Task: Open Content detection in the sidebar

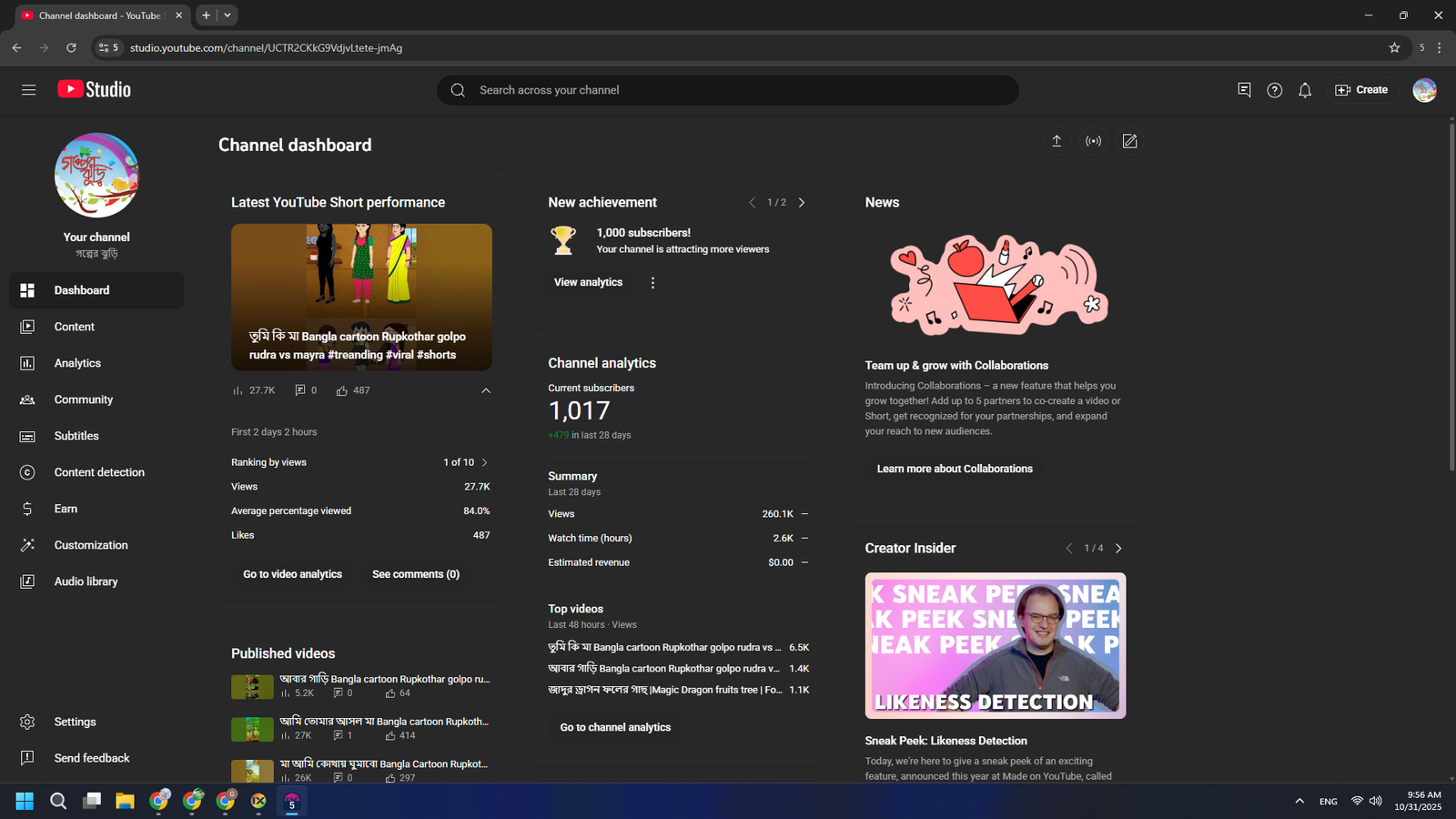Action: coord(99,472)
